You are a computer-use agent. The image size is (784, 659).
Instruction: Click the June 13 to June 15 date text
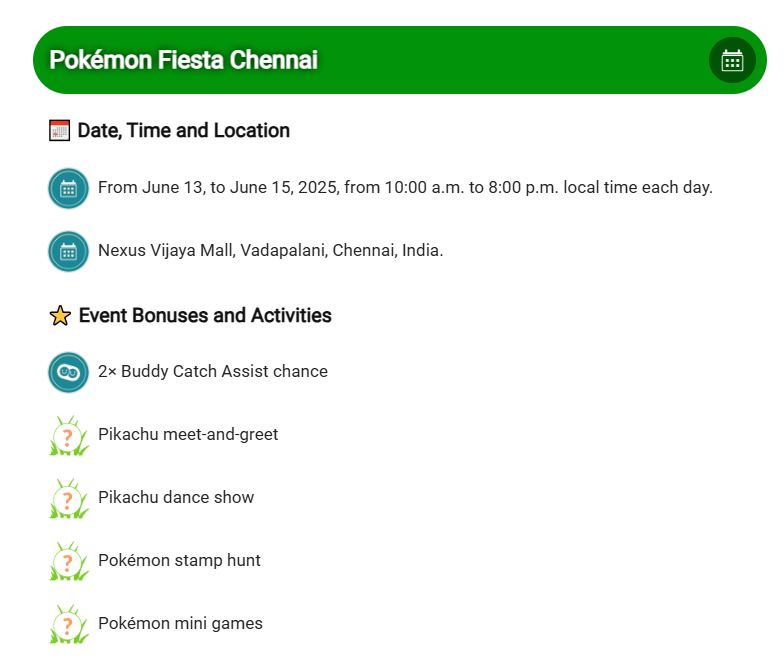[404, 188]
